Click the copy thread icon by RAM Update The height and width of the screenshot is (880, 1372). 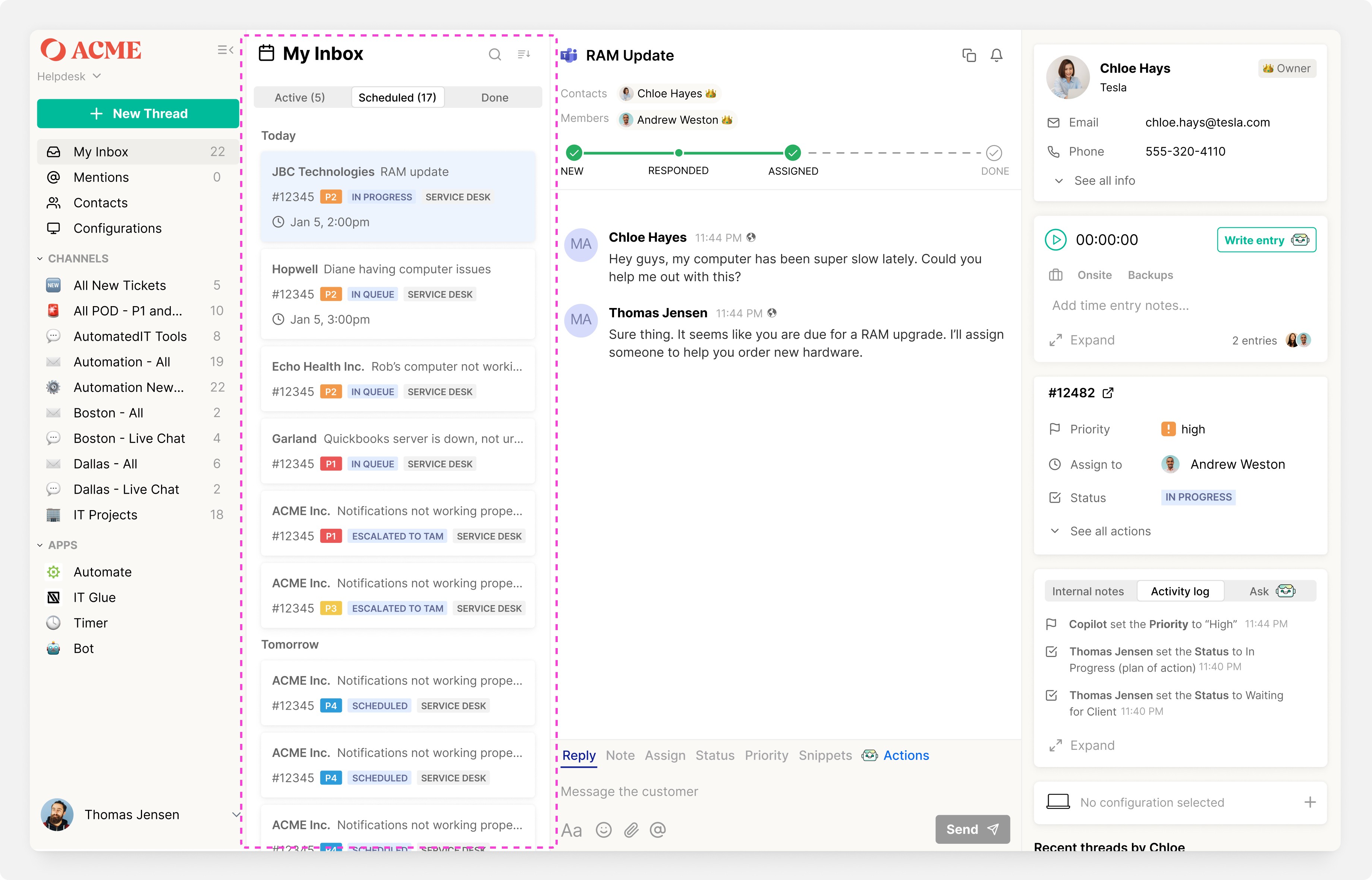point(969,56)
